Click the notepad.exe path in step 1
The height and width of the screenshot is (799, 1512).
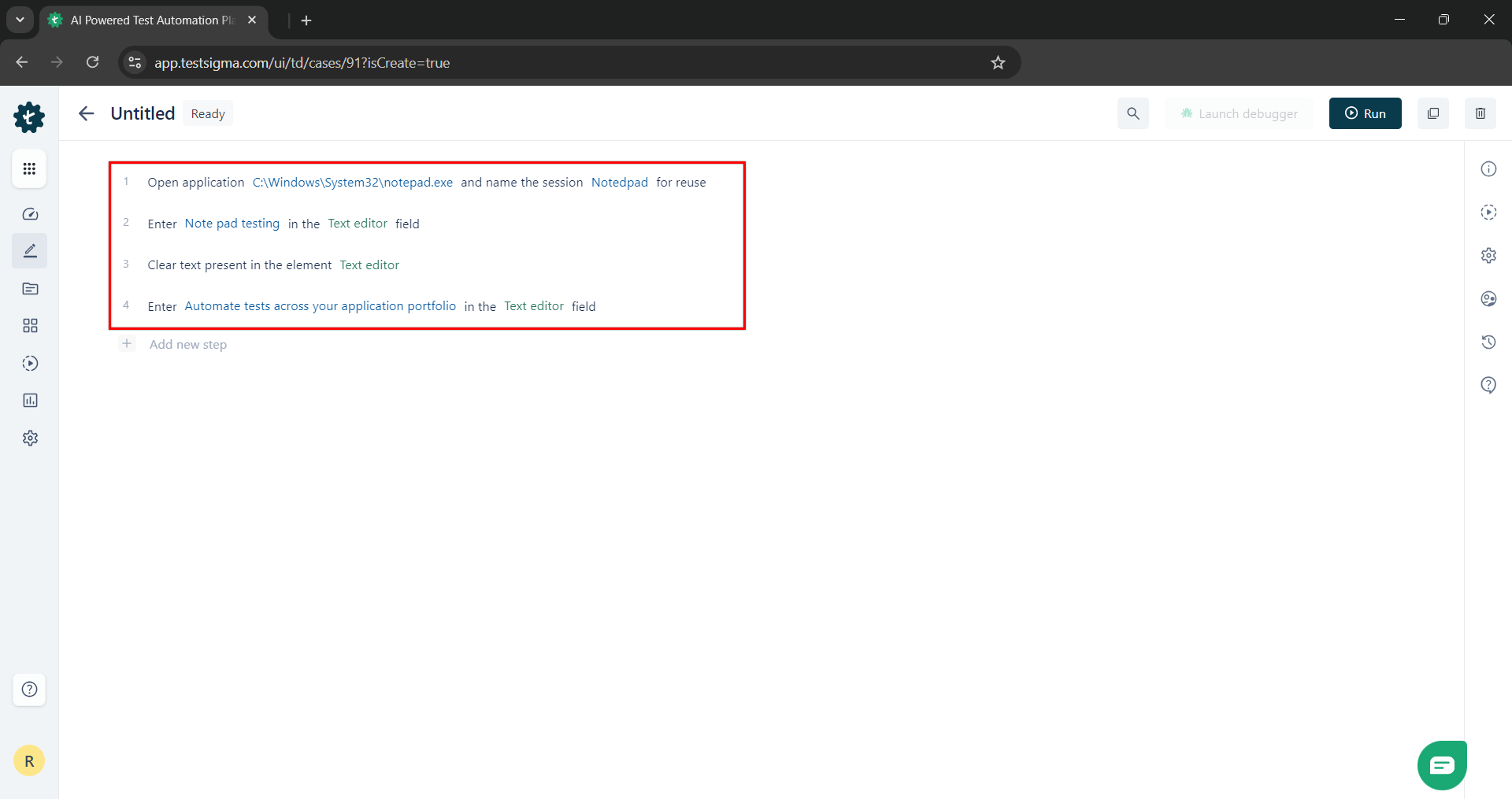pyautogui.click(x=353, y=183)
